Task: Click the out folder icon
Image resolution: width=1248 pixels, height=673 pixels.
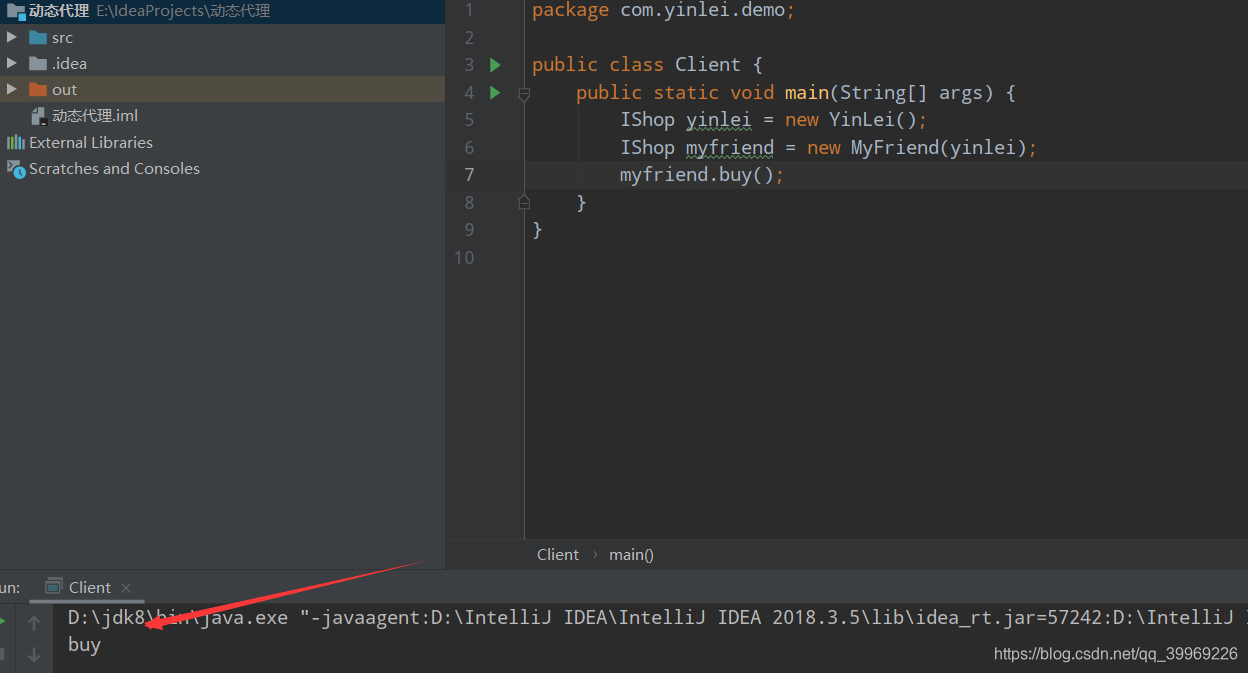Action: click(x=38, y=89)
